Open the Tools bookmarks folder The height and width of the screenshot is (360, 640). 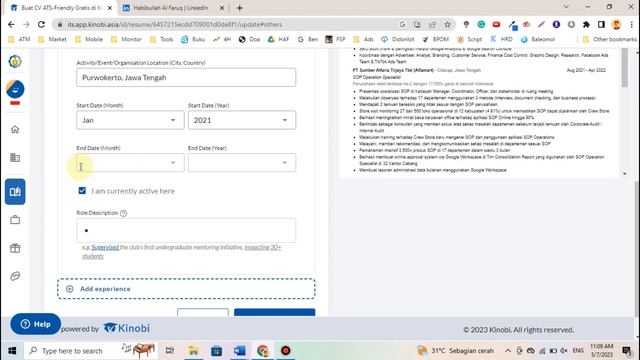[162, 39]
